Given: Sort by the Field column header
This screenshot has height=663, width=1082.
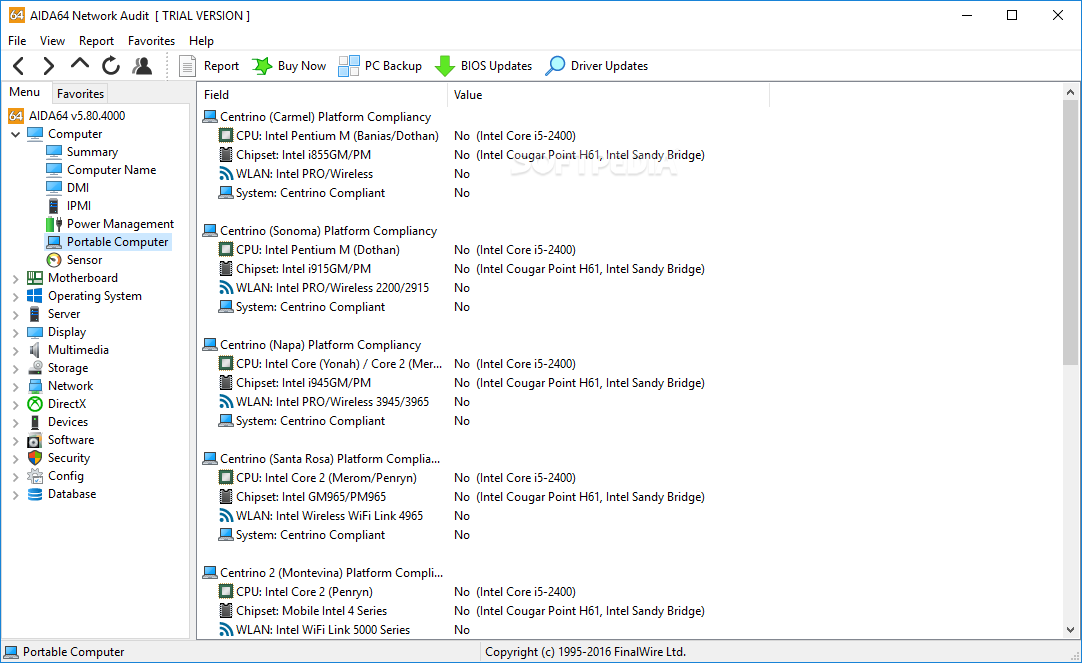Looking at the screenshot, I should [x=323, y=95].
